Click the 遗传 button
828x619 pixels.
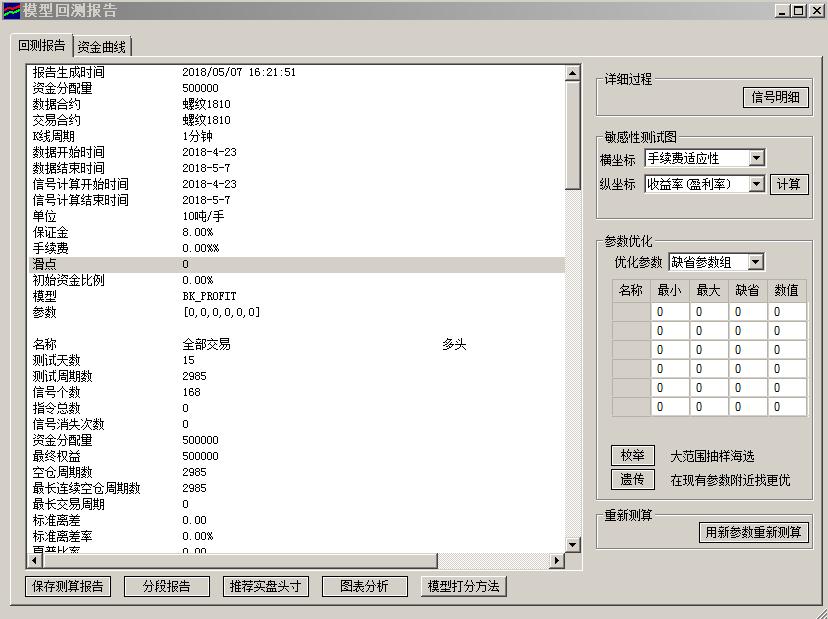[x=632, y=480]
